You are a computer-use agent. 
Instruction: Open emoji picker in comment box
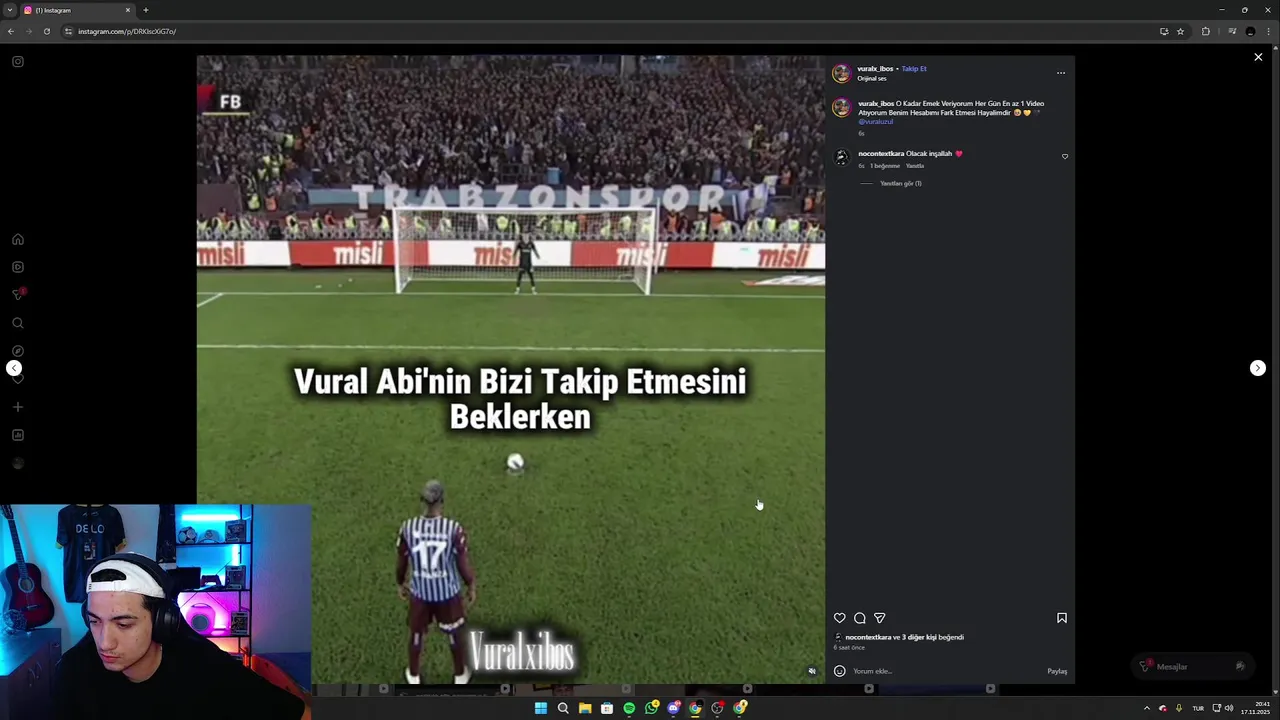840,671
